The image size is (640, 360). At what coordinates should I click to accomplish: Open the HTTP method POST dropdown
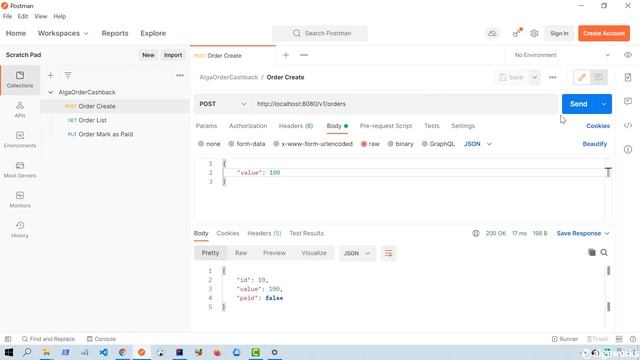point(222,104)
